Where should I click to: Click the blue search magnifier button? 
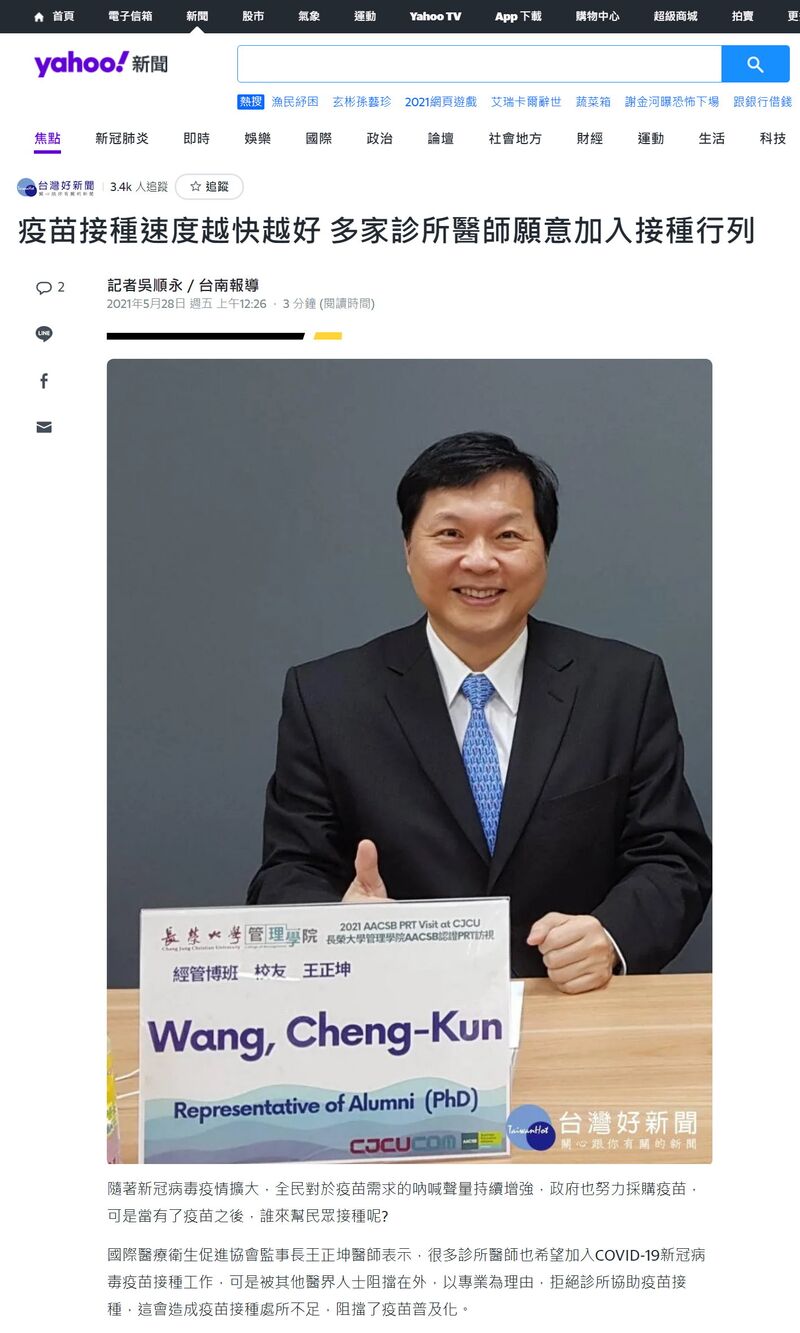click(x=755, y=64)
